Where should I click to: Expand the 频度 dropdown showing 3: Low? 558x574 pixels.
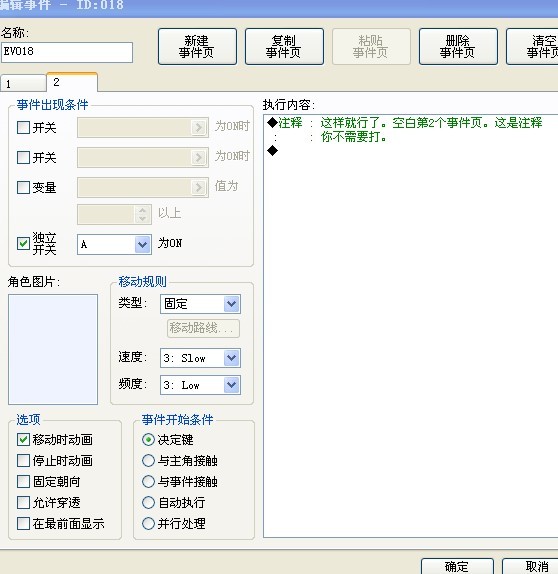click(200, 385)
